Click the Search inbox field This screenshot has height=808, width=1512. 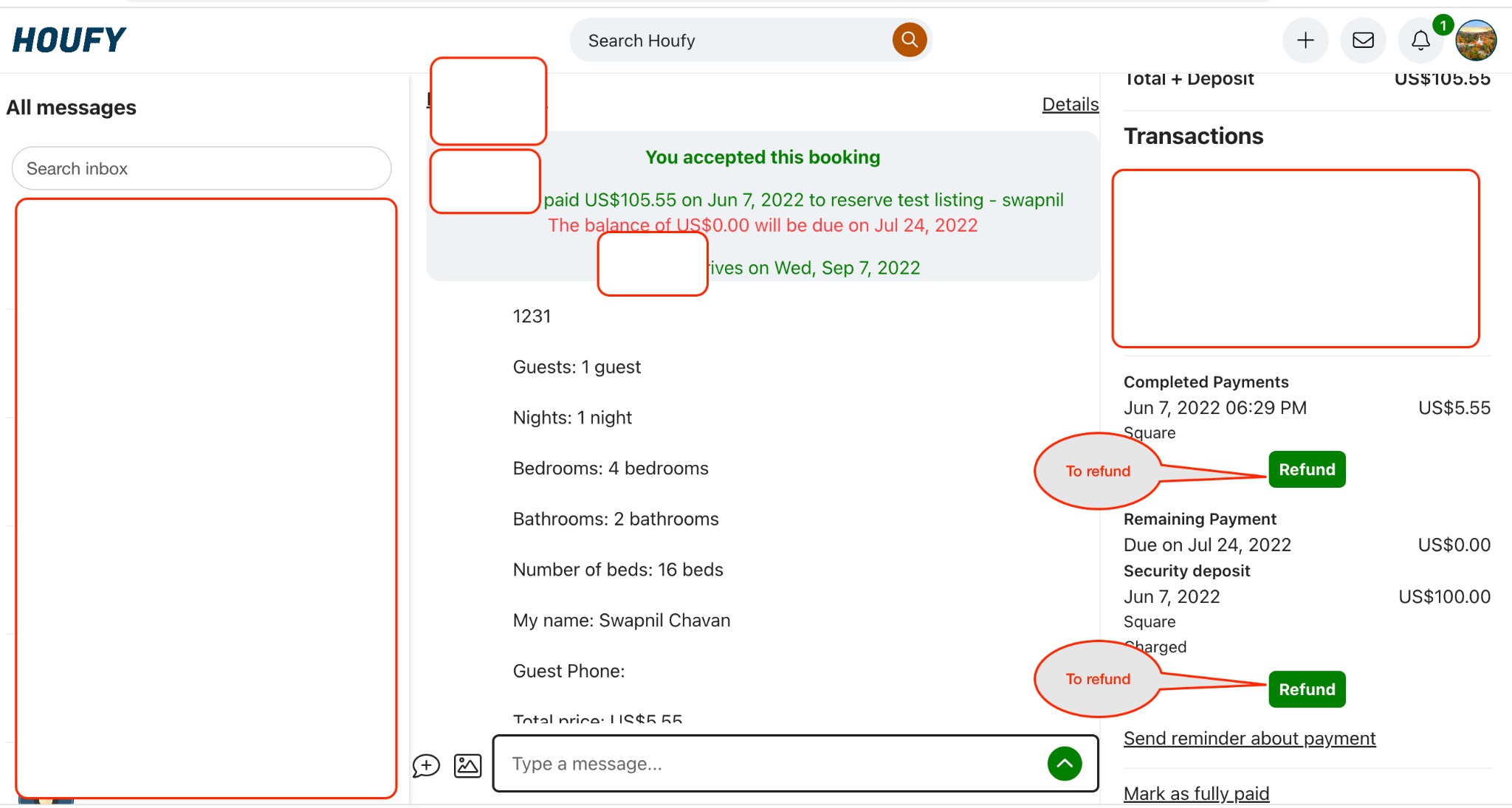point(201,168)
